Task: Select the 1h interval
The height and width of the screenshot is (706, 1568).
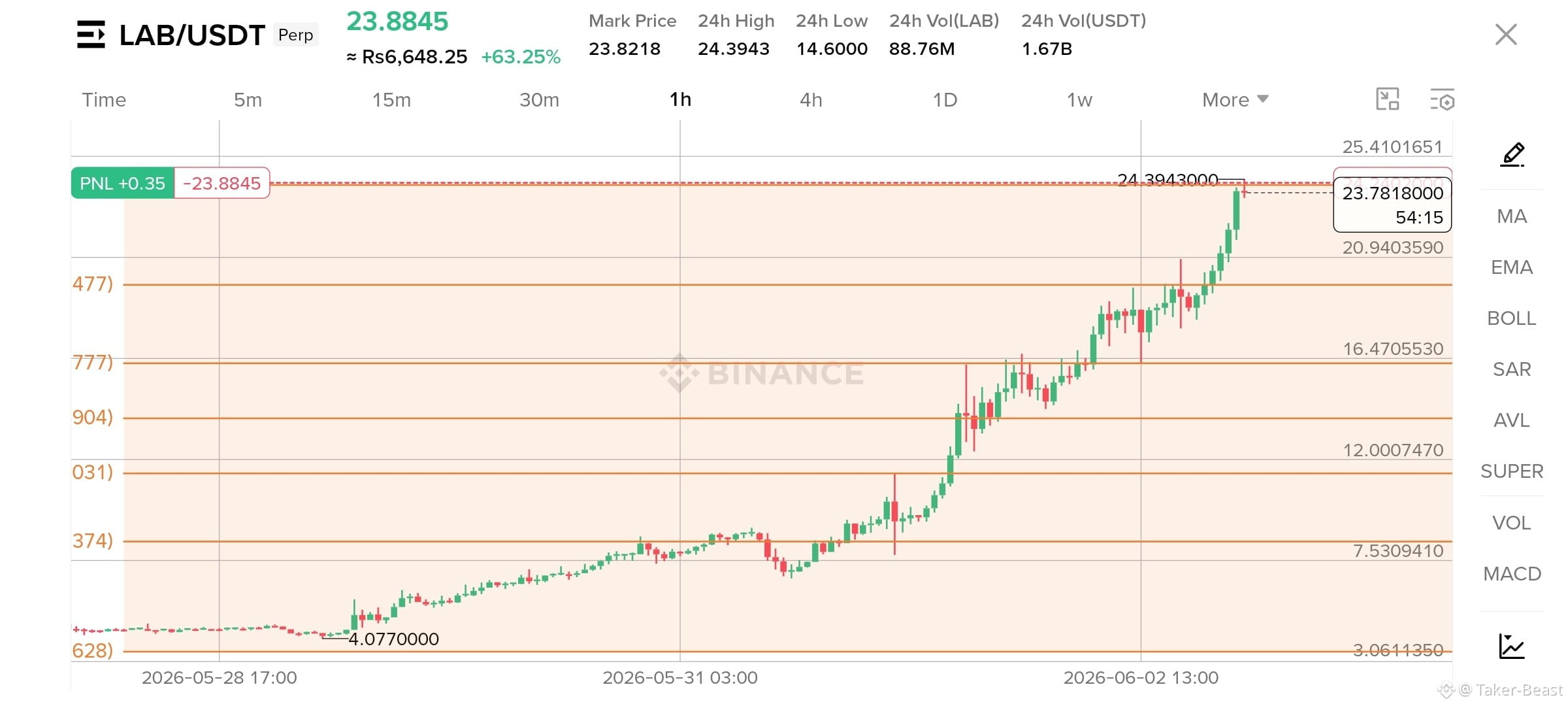Action: click(x=680, y=99)
